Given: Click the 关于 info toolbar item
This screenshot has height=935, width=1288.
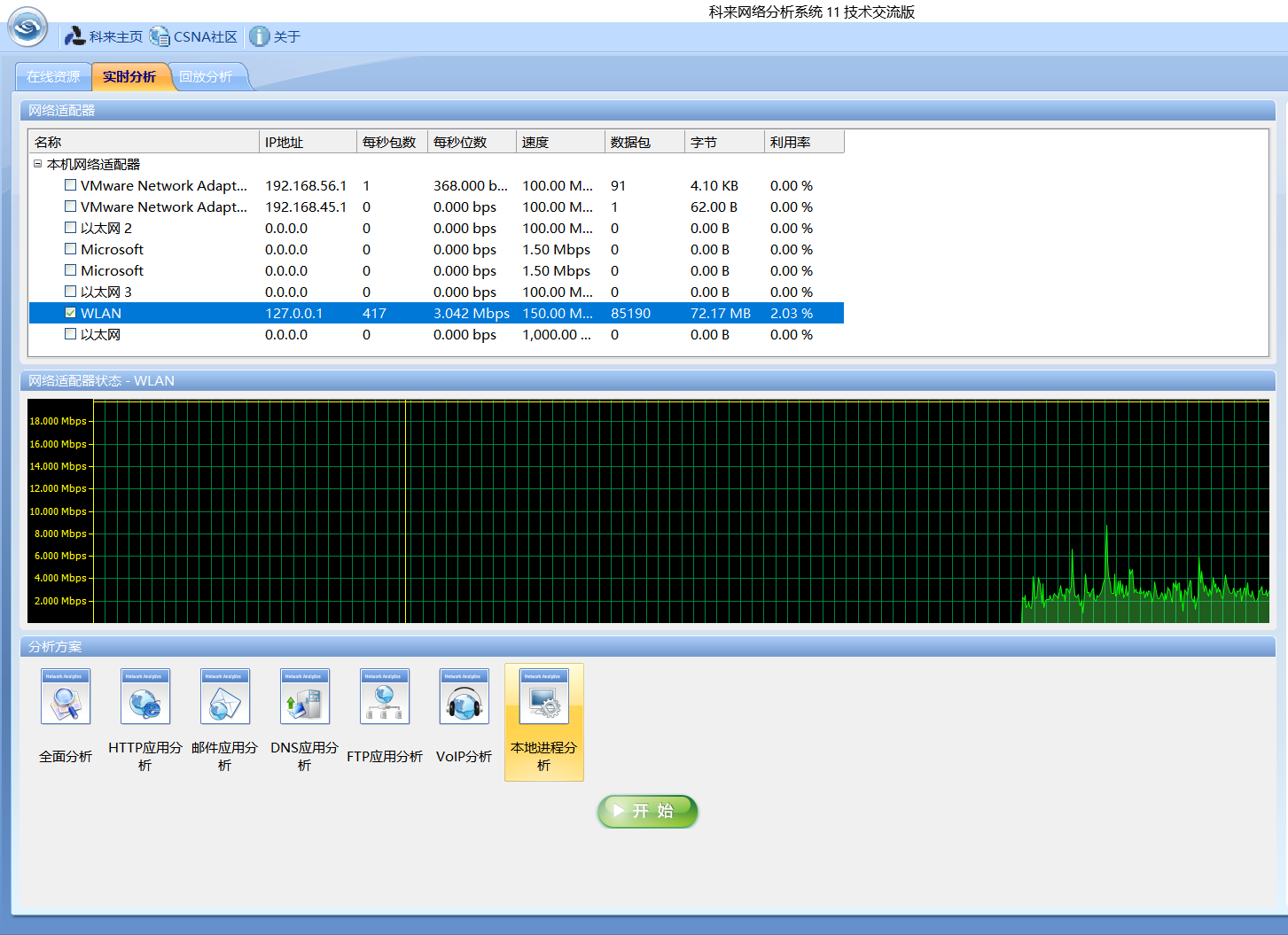Looking at the screenshot, I should [275, 36].
